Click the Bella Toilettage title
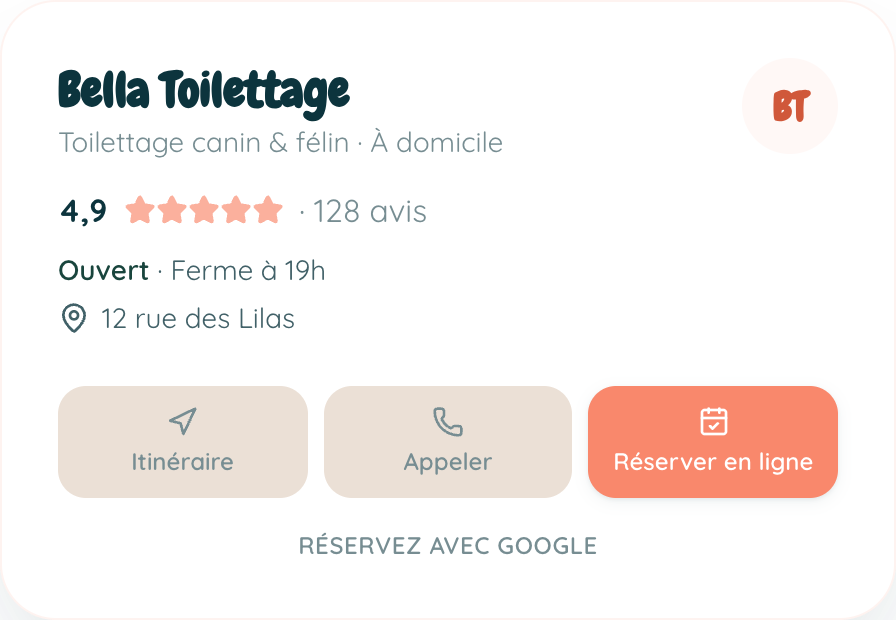Image resolution: width=896 pixels, height=620 pixels. coord(204,94)
